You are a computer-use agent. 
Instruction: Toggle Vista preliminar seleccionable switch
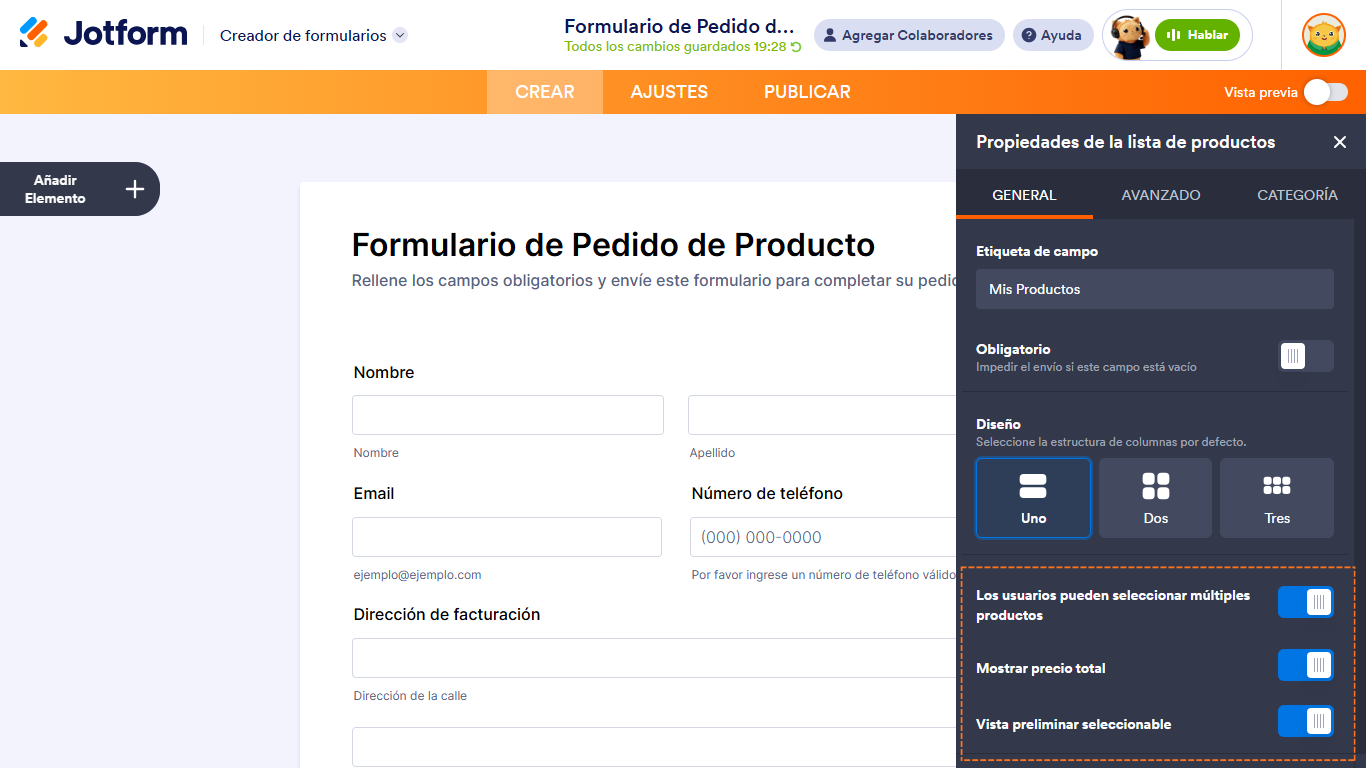click(x=1306, y=721)
